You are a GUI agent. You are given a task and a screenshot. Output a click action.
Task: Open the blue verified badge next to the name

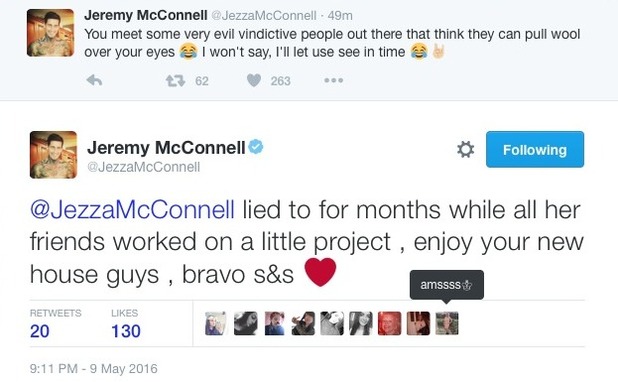256,147
